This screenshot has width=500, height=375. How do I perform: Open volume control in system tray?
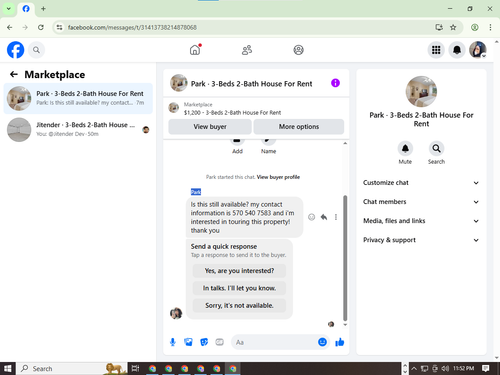pos(445,368)
